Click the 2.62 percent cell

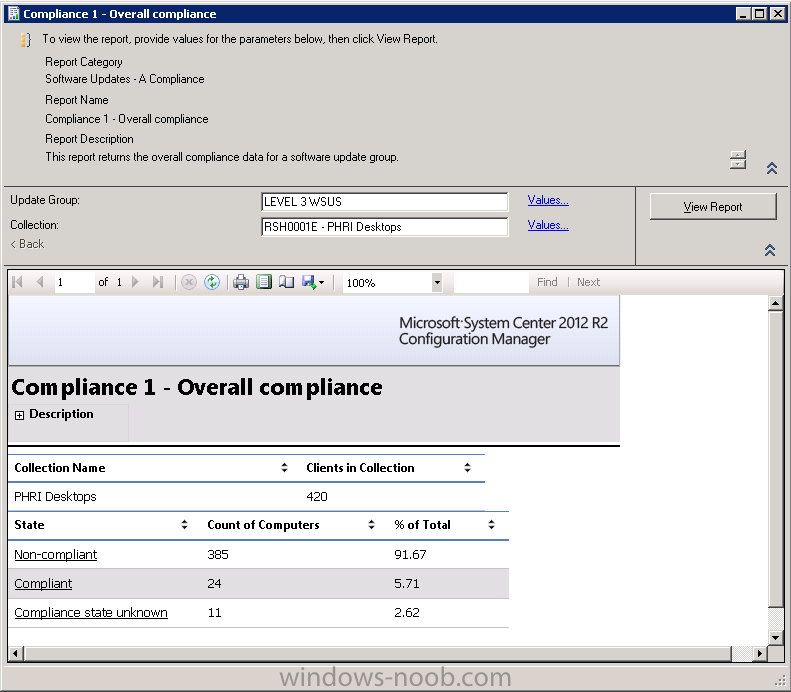pyautogui.click(x=407, y=613)
